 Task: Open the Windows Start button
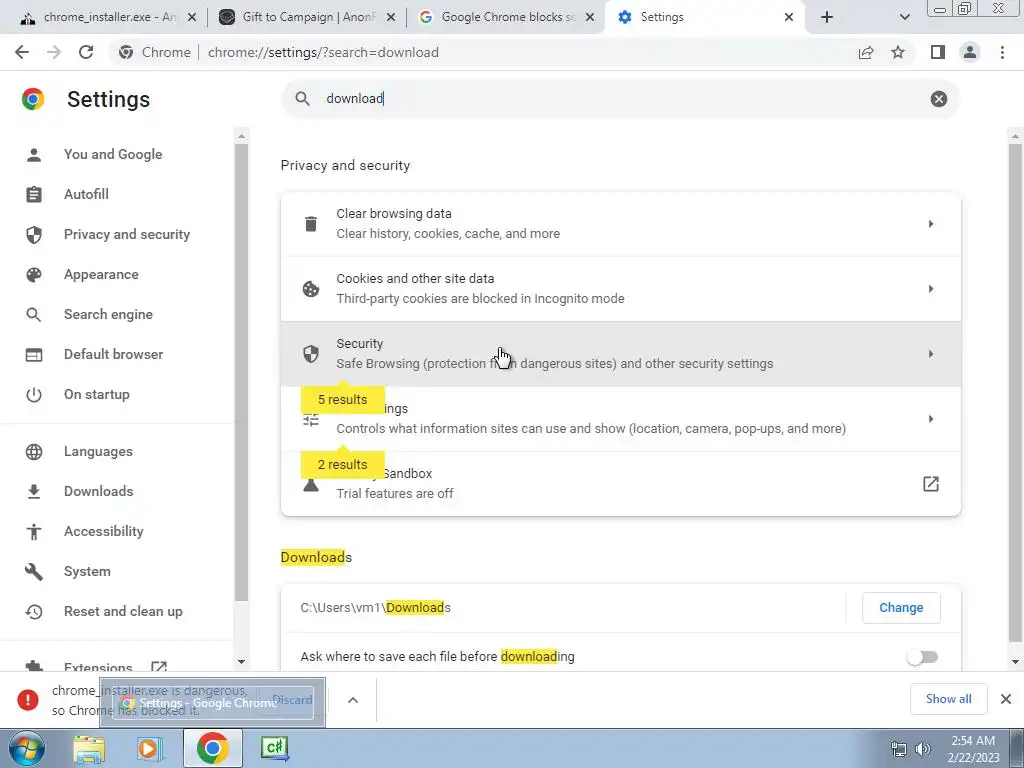25,748
